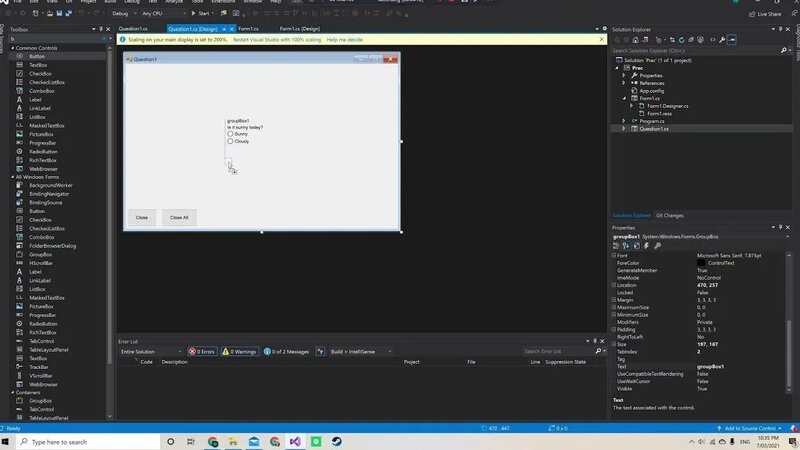Open the Build + IntelliSense dropdown
This screenshot has height=450, width=800.
click(361, 352)
